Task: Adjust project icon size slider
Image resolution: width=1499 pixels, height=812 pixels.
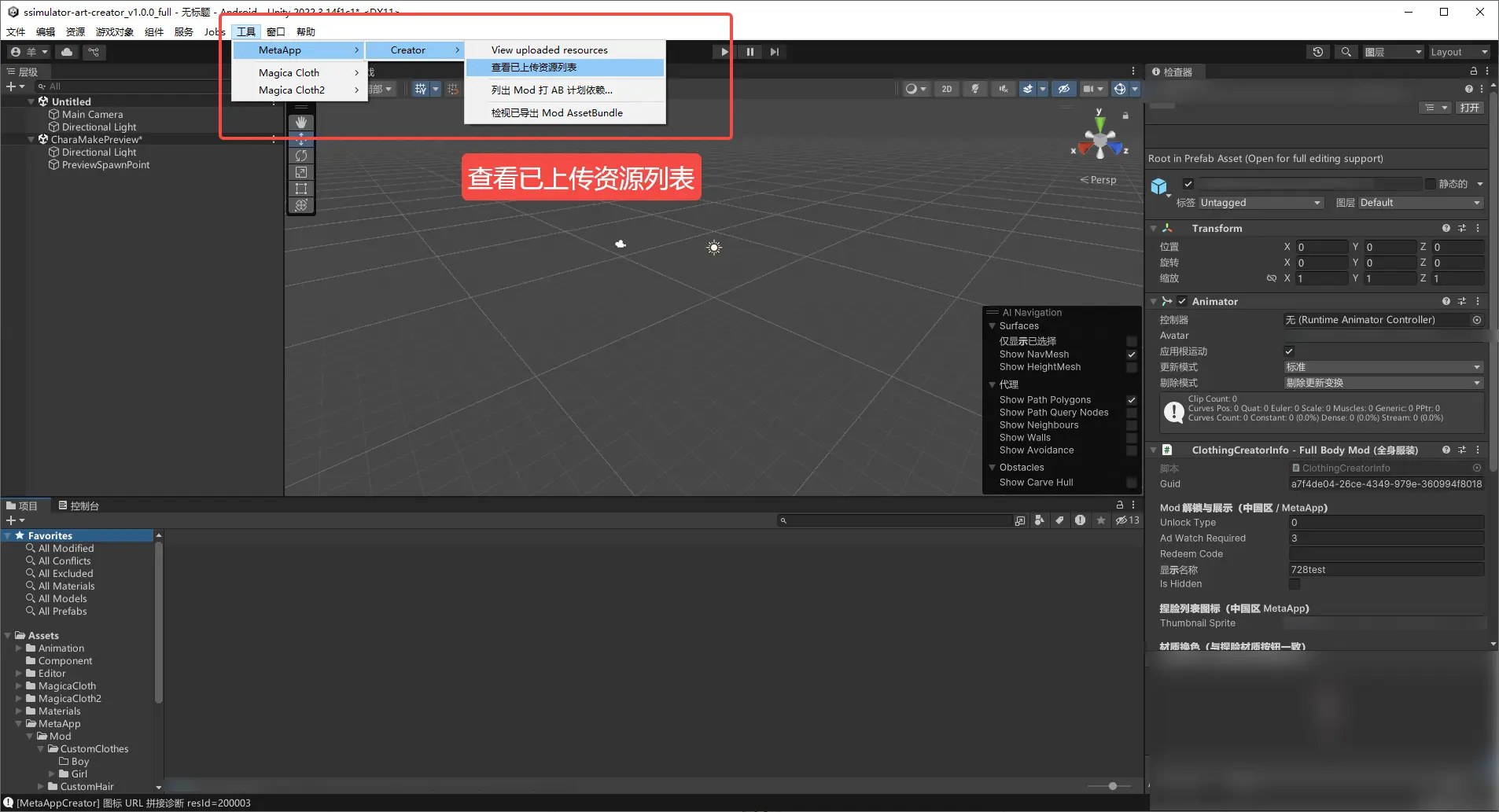Action: coord(1112,786)
